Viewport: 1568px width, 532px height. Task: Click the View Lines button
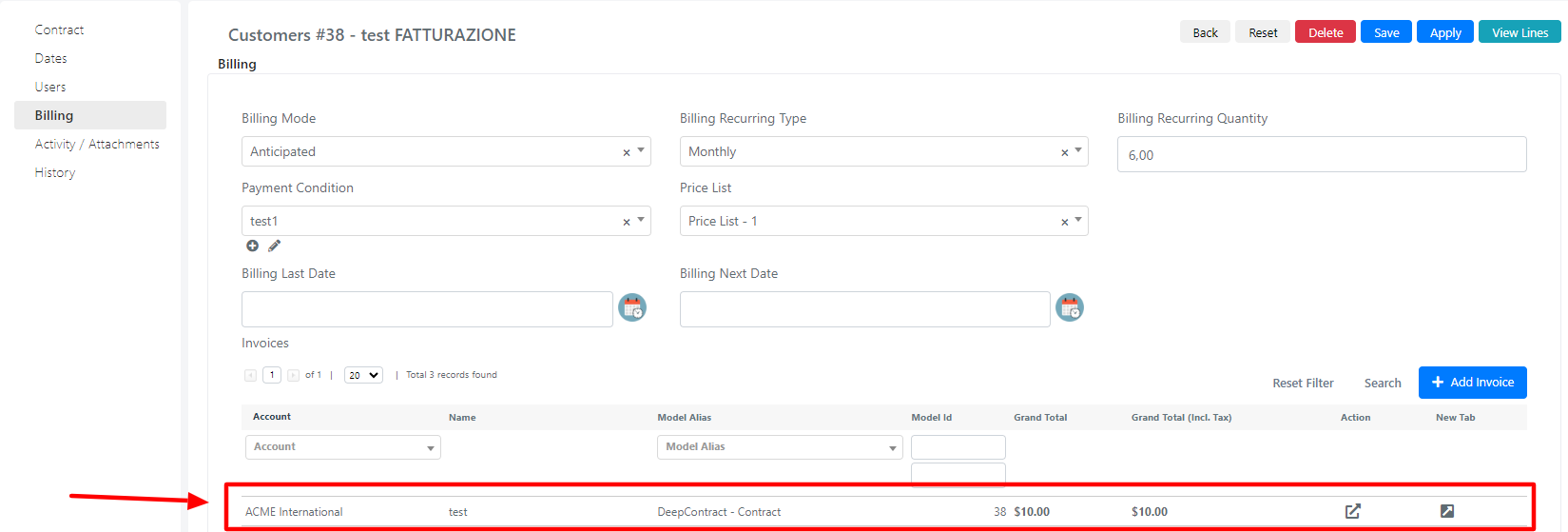point(1520,32)
